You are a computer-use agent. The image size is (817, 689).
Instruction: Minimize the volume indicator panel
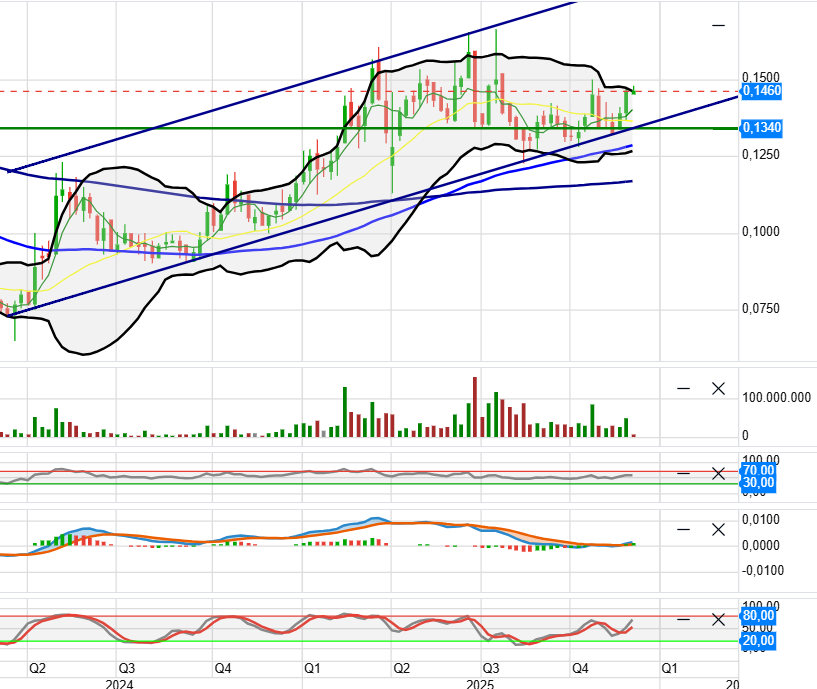(x=684, y=388)
